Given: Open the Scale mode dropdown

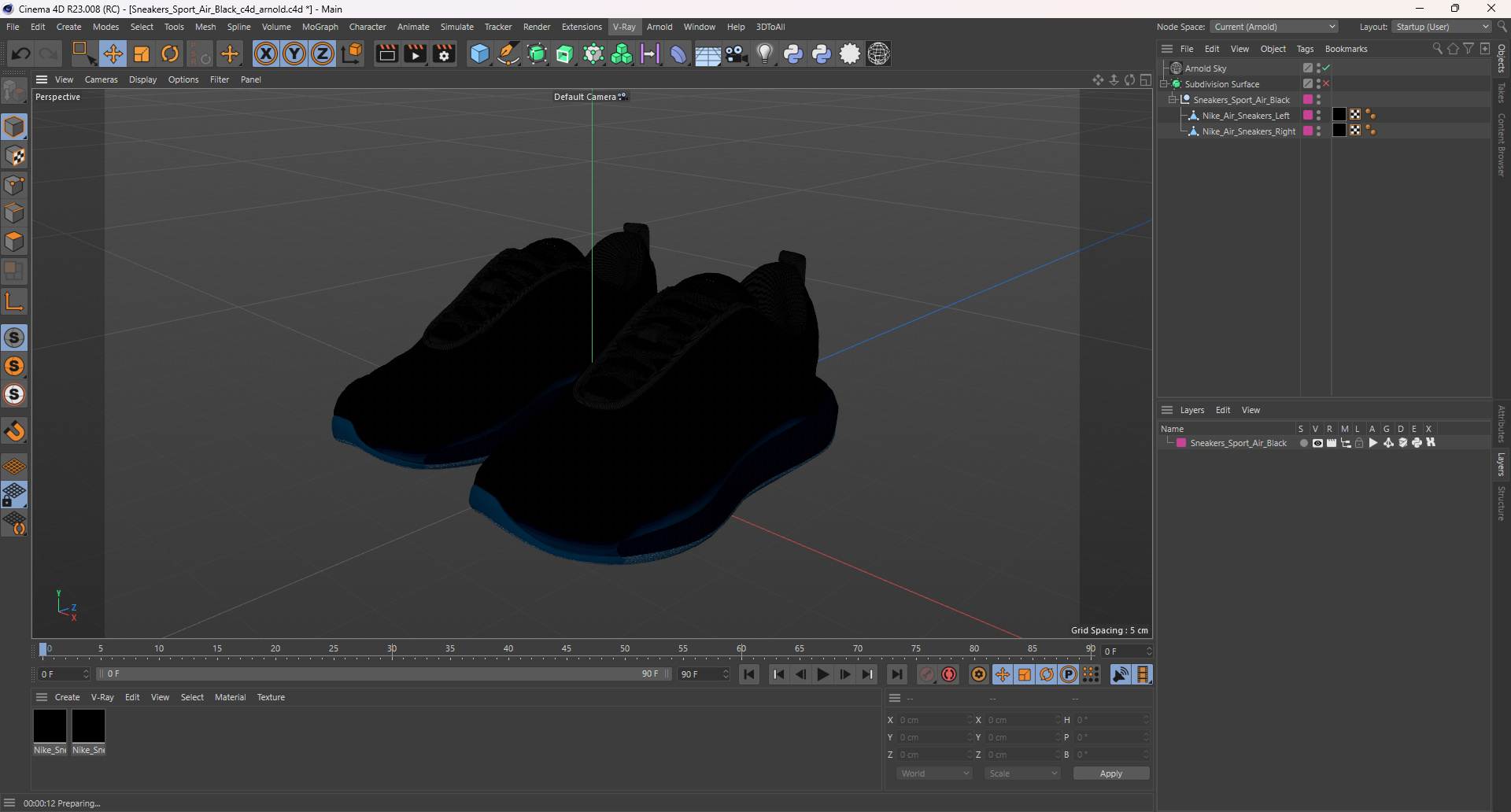Looking at the screenshot, I should point(1023,773).
